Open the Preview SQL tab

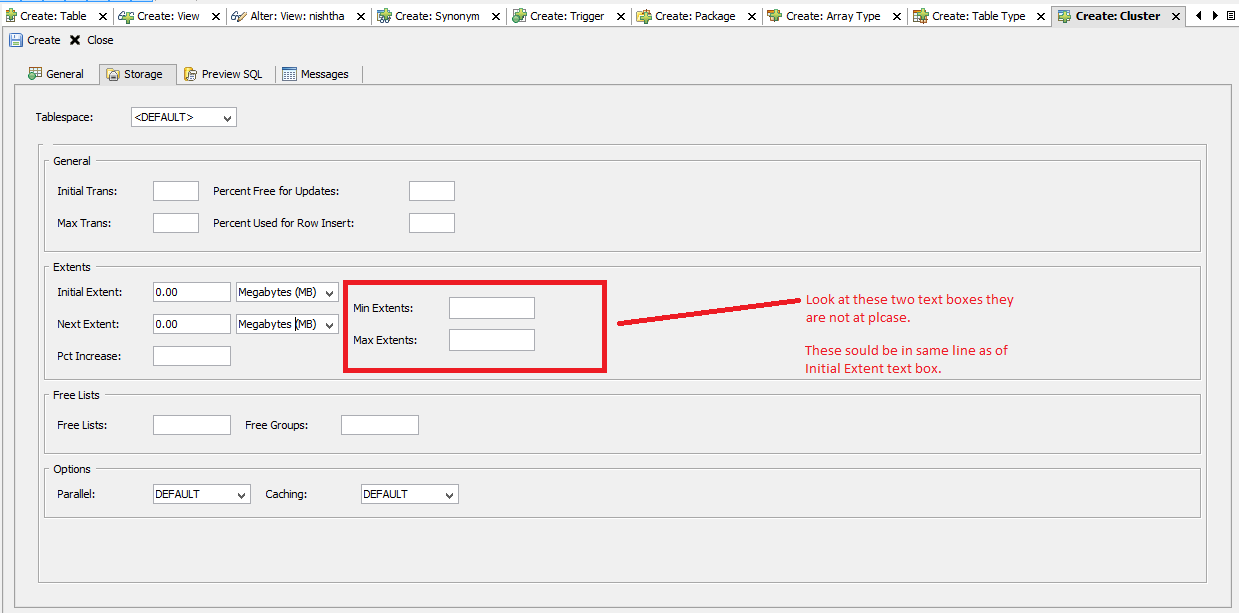click(225, 74)
